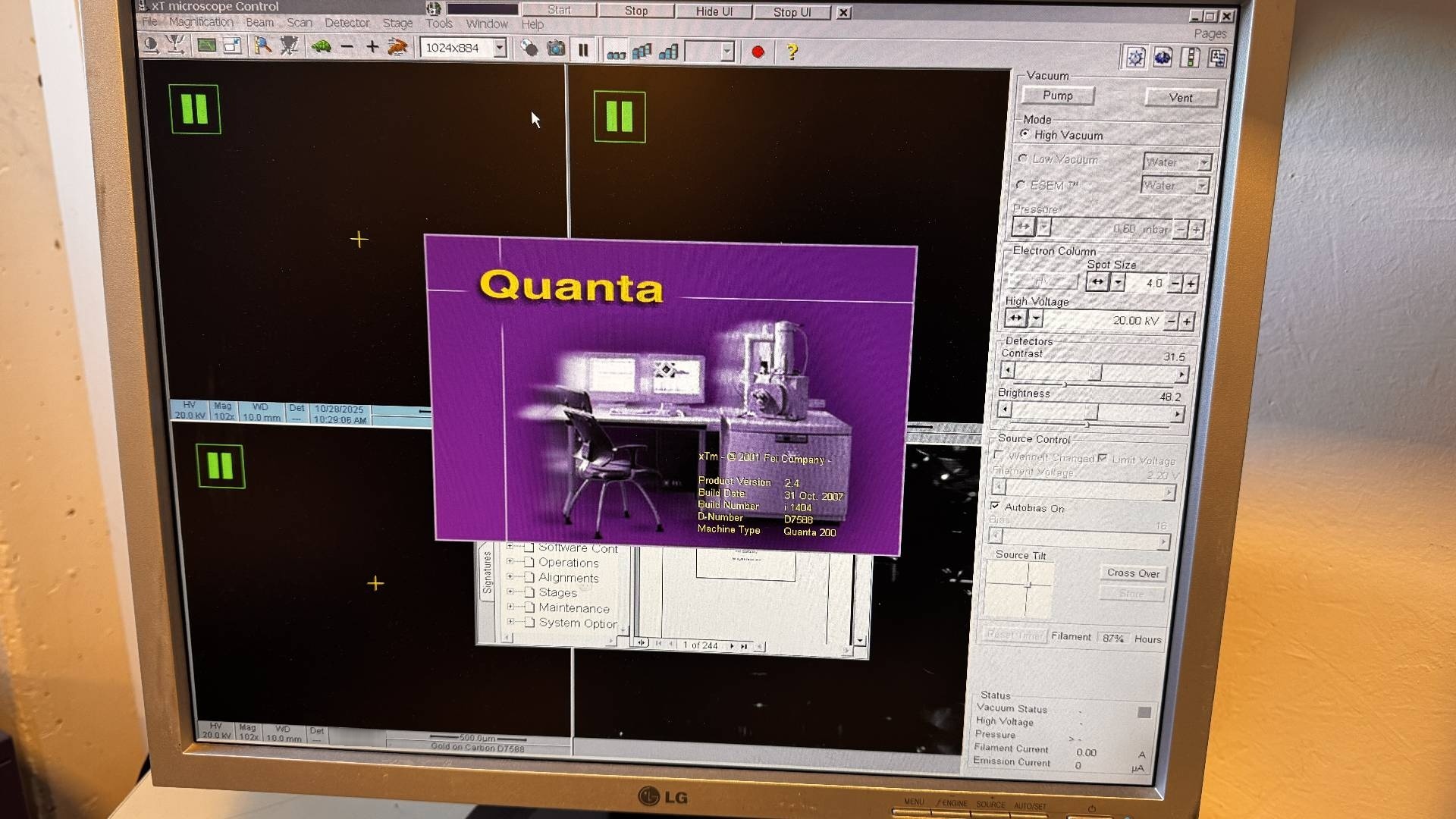Click the Stop button in title bar
1456x819 pixels.
pos(635,11)
